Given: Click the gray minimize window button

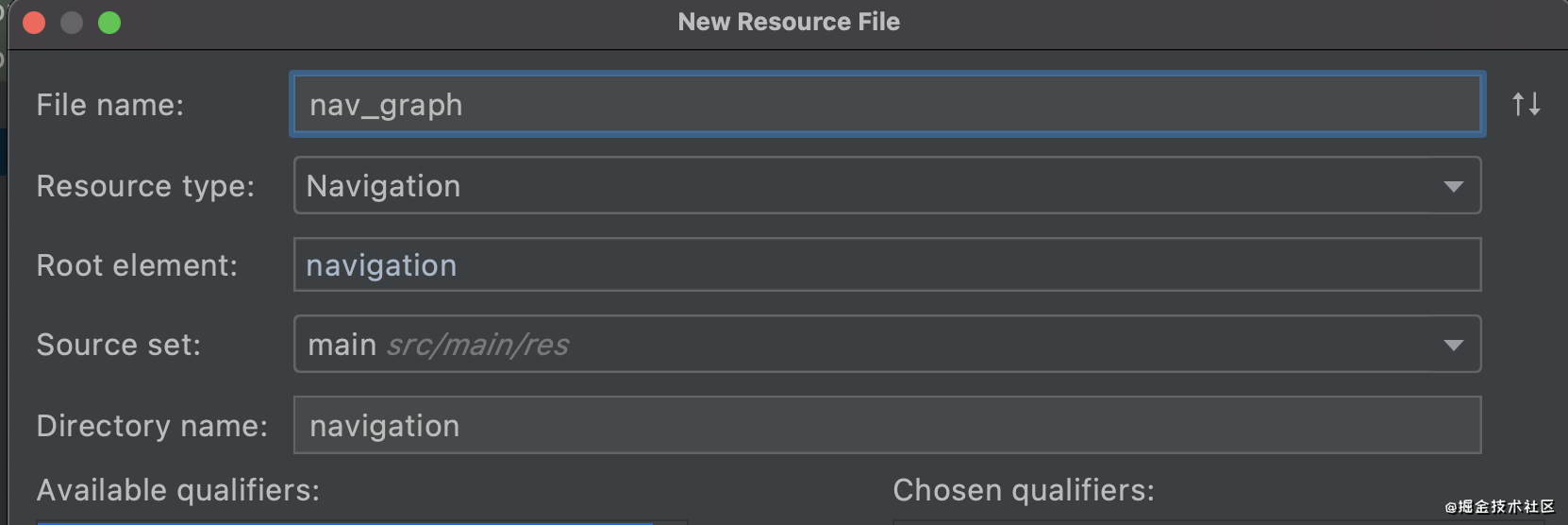Looking at the screenshot, I should point(72,23).
